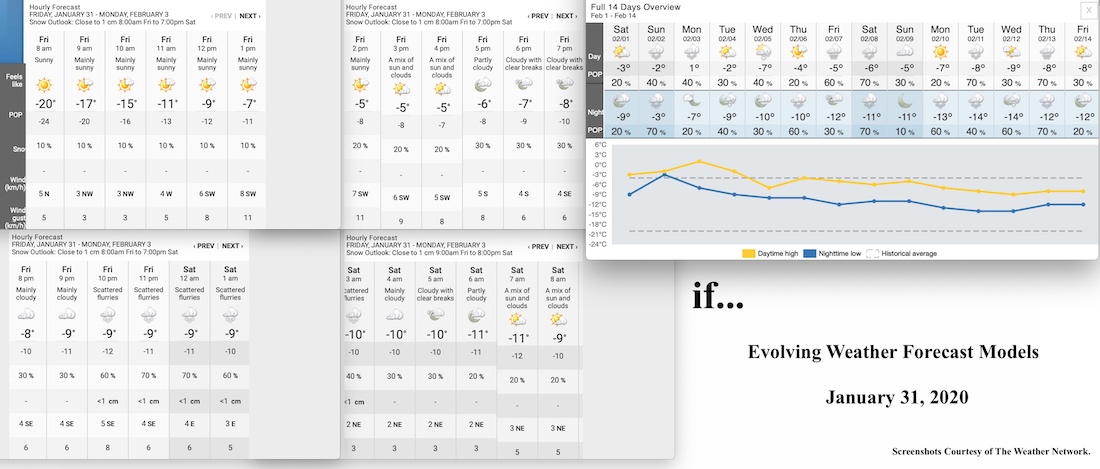The width and height of the screenshot is (1100, 469).
Task: Click PREV in the Fri 8 am–1 pm hourly panel
Action: [221, 15]
